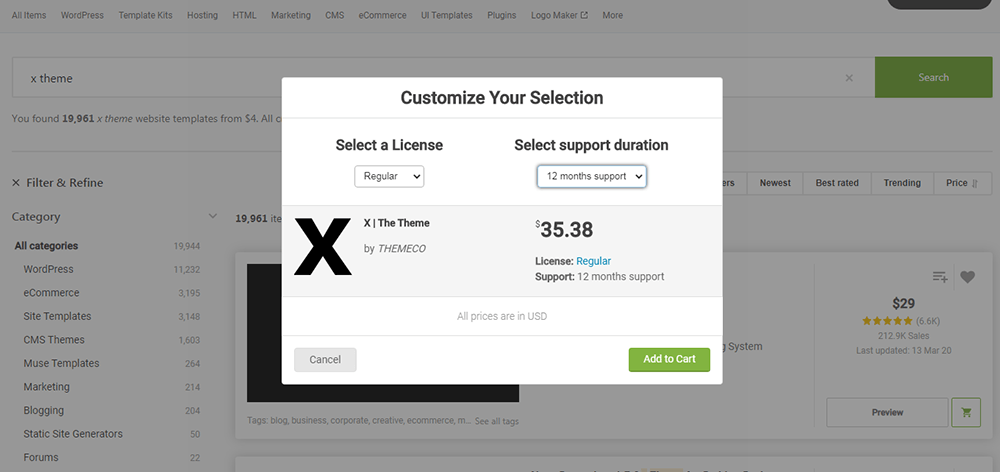Open the WordPress menu item

pyautogui.click(x=82, y=15)
